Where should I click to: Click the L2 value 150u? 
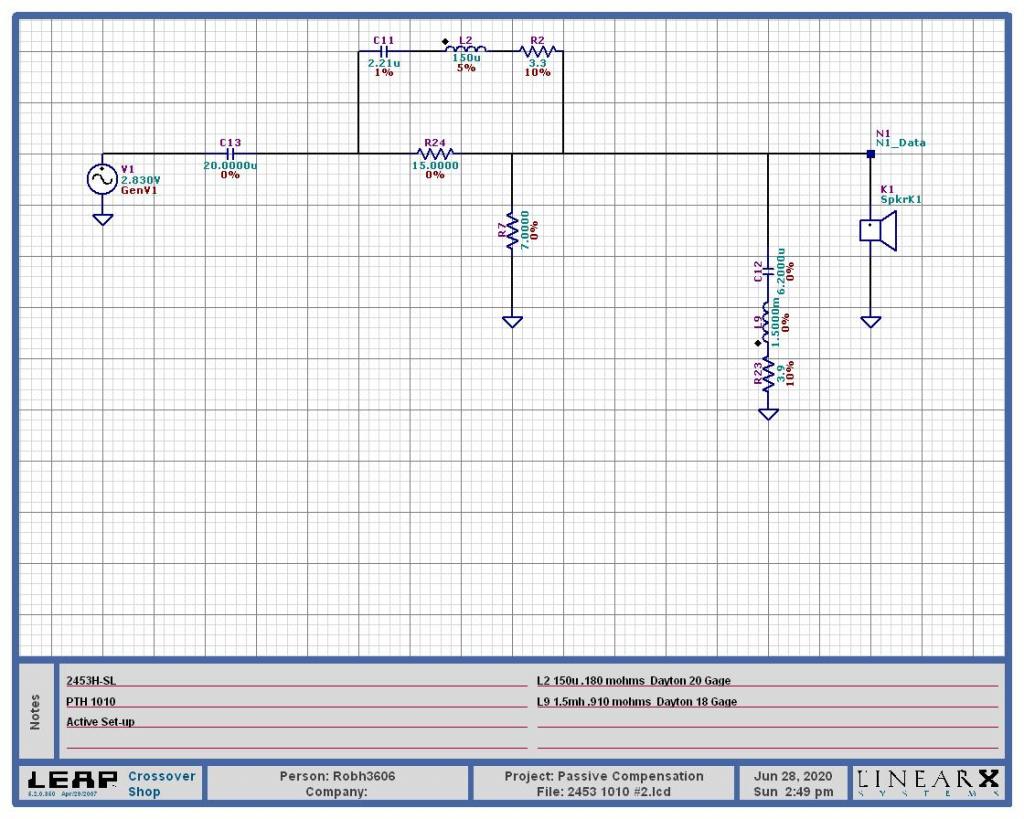(466, 57)
